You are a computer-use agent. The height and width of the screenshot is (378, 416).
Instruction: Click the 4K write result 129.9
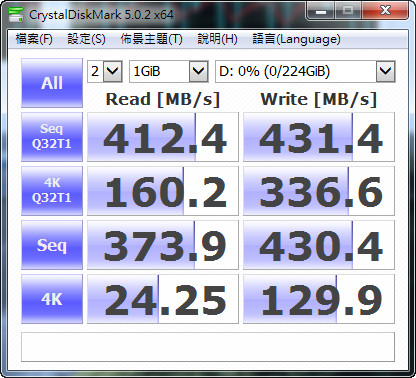[x=319, y=299]
